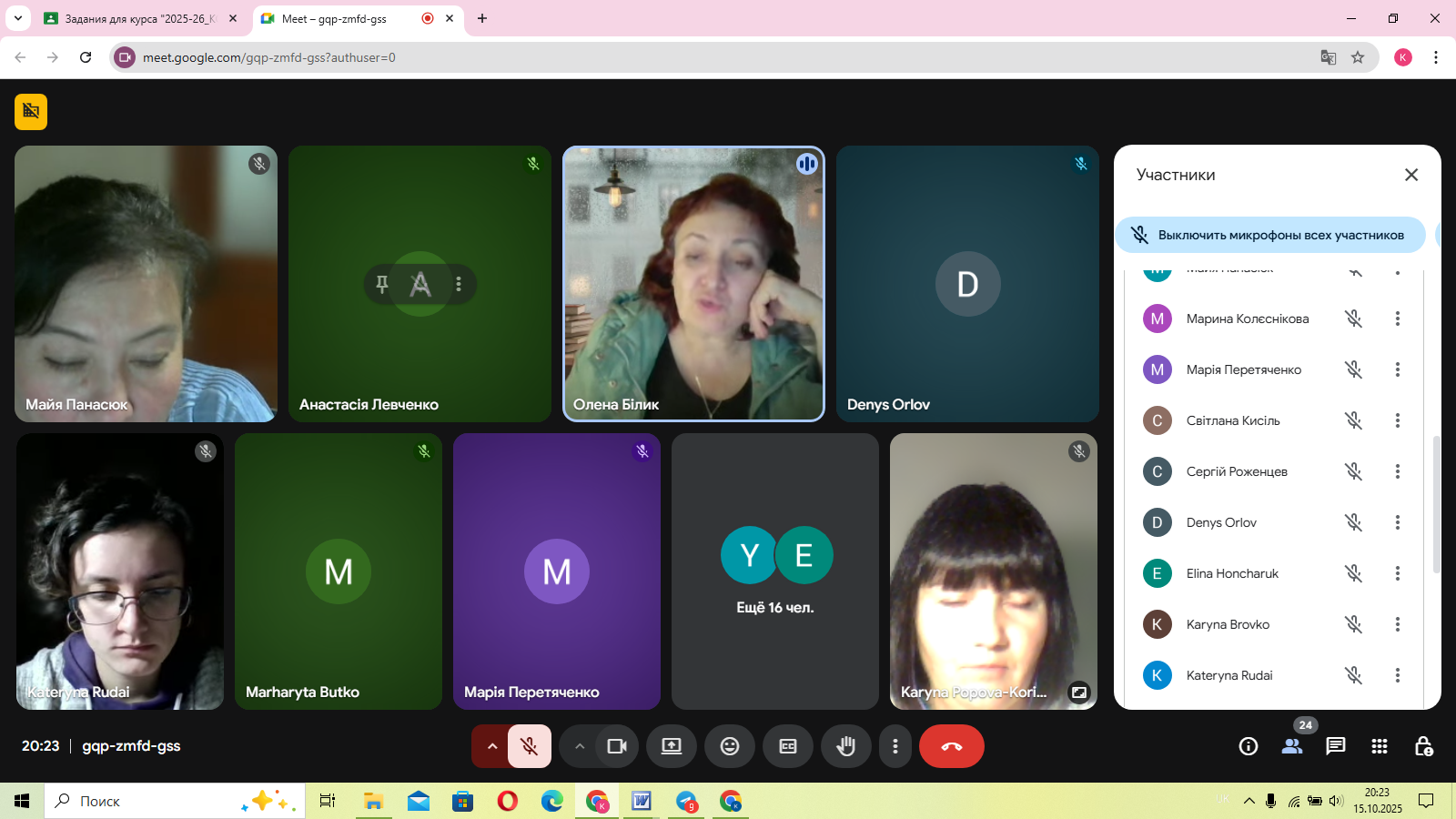Screen dimensions: 1456x819
Task: Unmute your microphone
Action: pos(529,746)
